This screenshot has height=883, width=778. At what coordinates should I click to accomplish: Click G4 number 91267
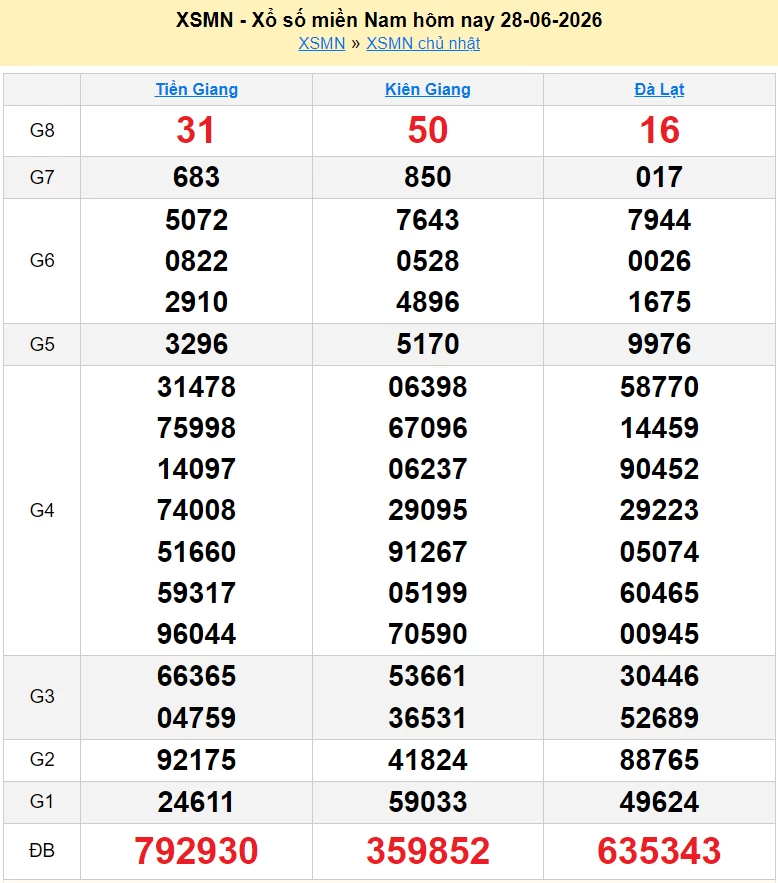pos(428,552)
